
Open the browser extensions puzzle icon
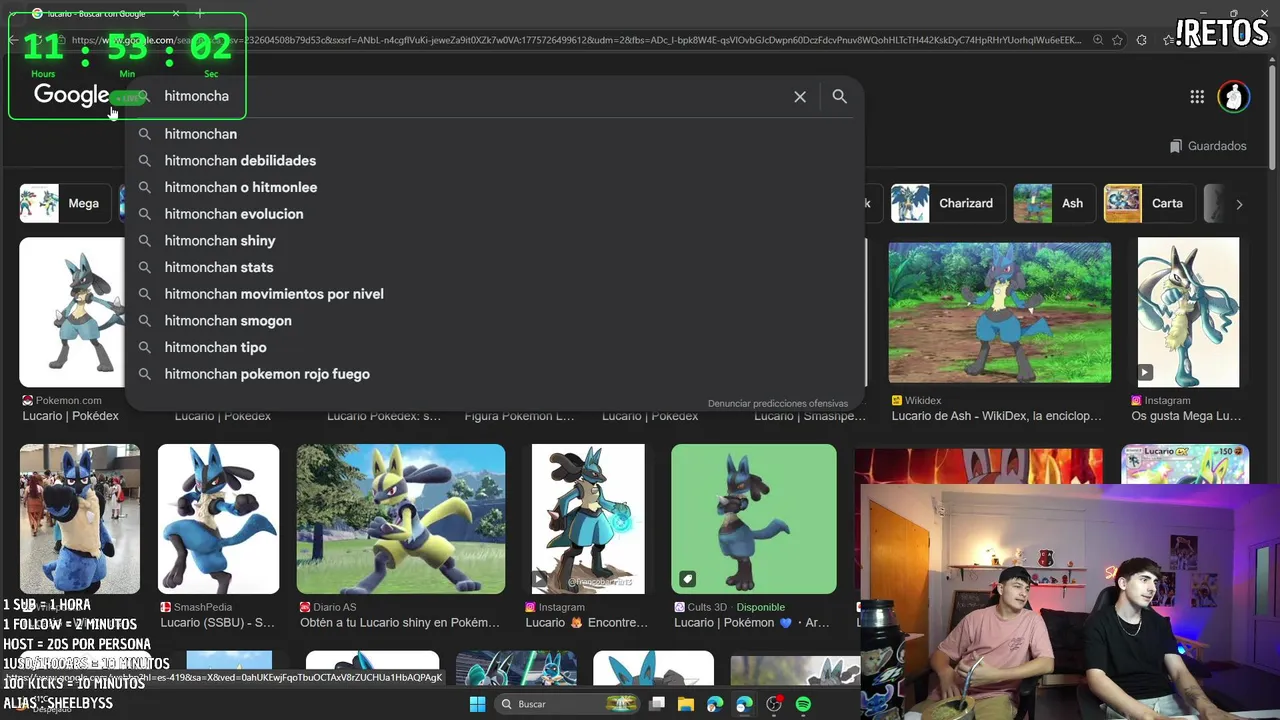click(1142, 40)
